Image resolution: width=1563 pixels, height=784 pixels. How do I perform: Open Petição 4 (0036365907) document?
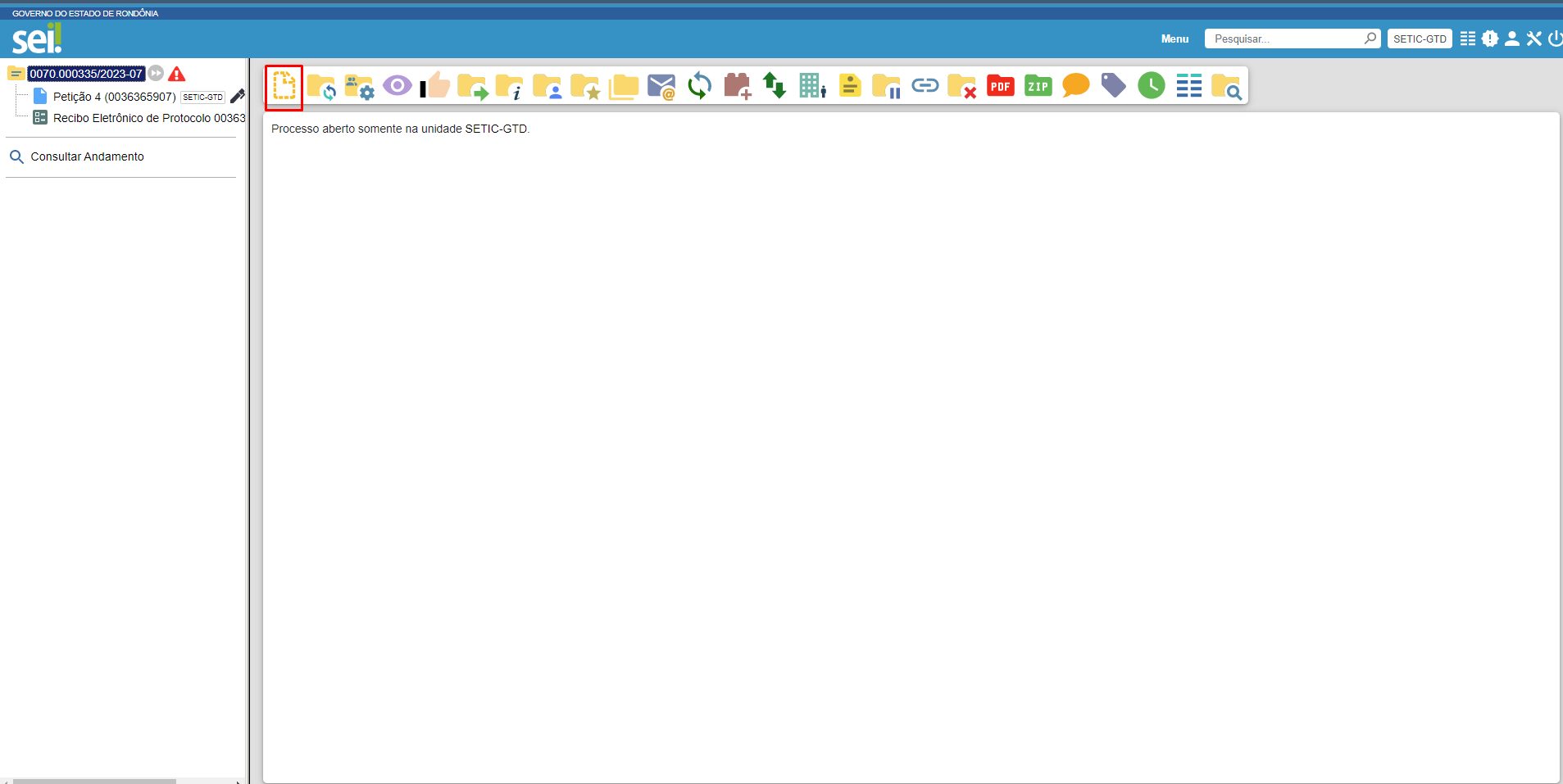115,97
